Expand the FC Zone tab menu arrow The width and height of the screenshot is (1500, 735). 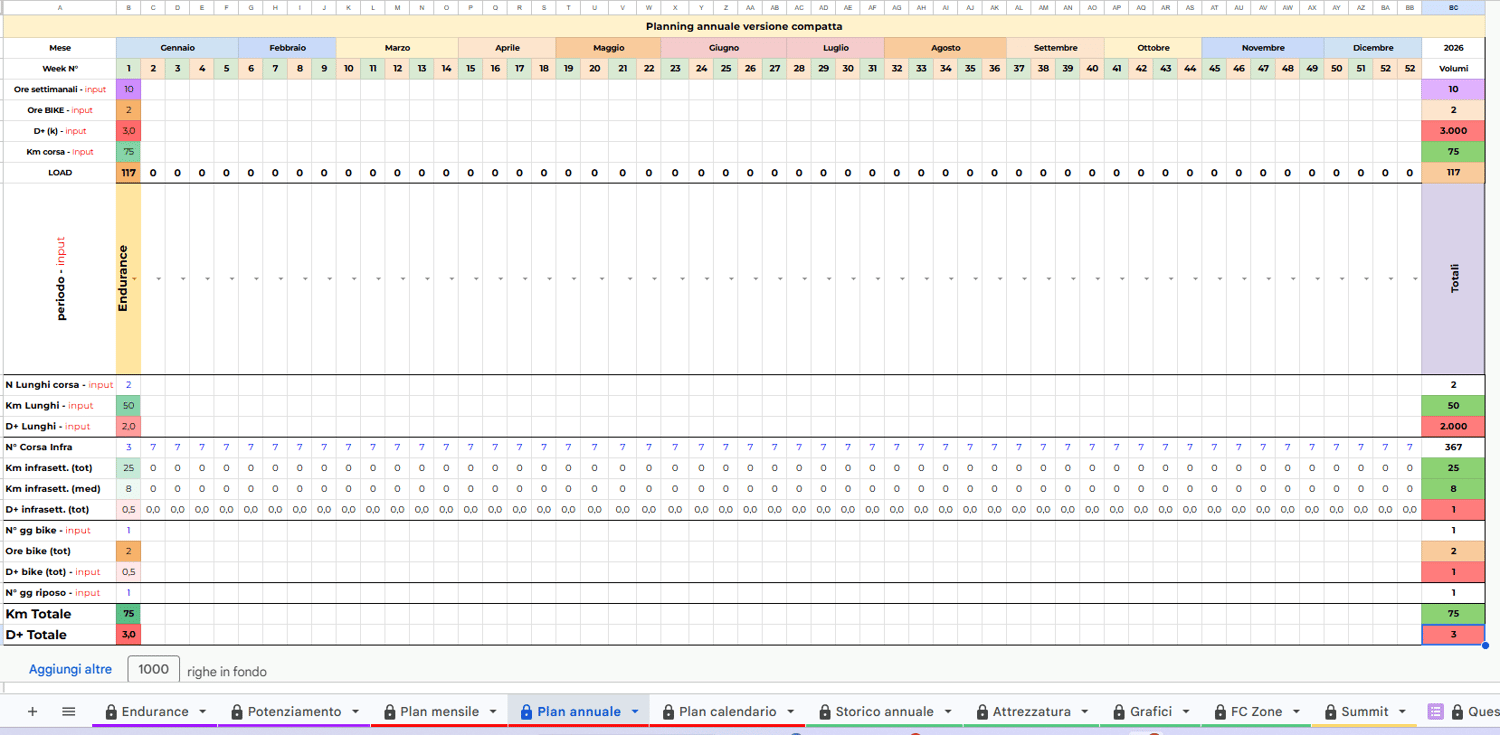(1297, 712)
